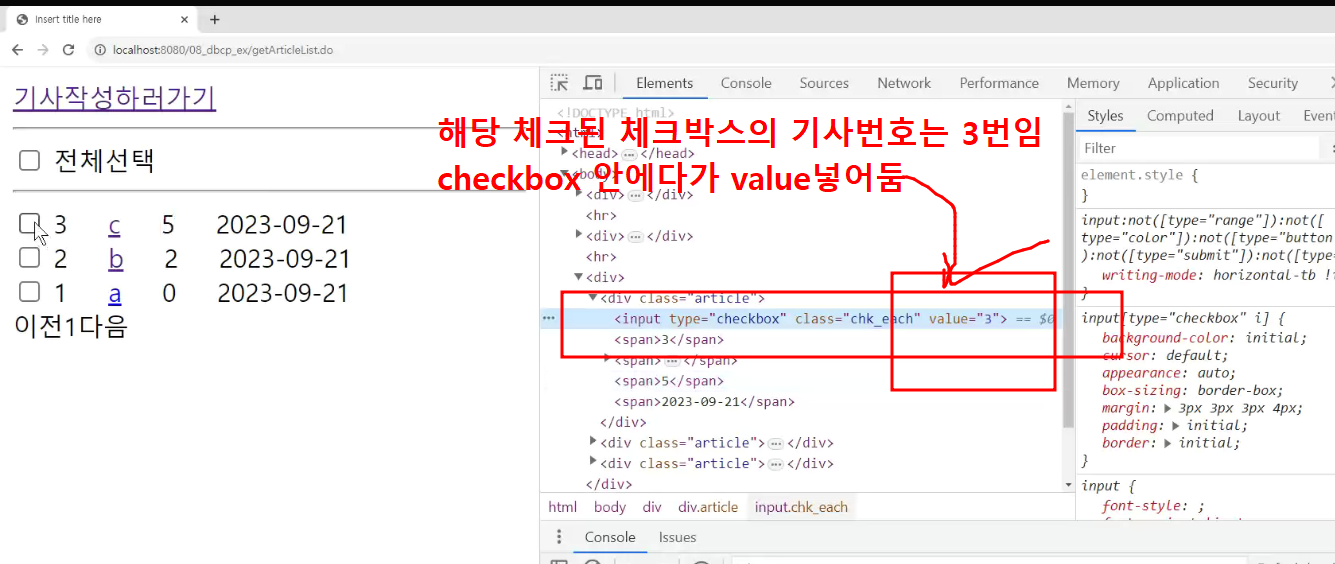The image size is (1335, 564).
Task: Check the checkbox for article 1
Action: (x=30, y=292)
